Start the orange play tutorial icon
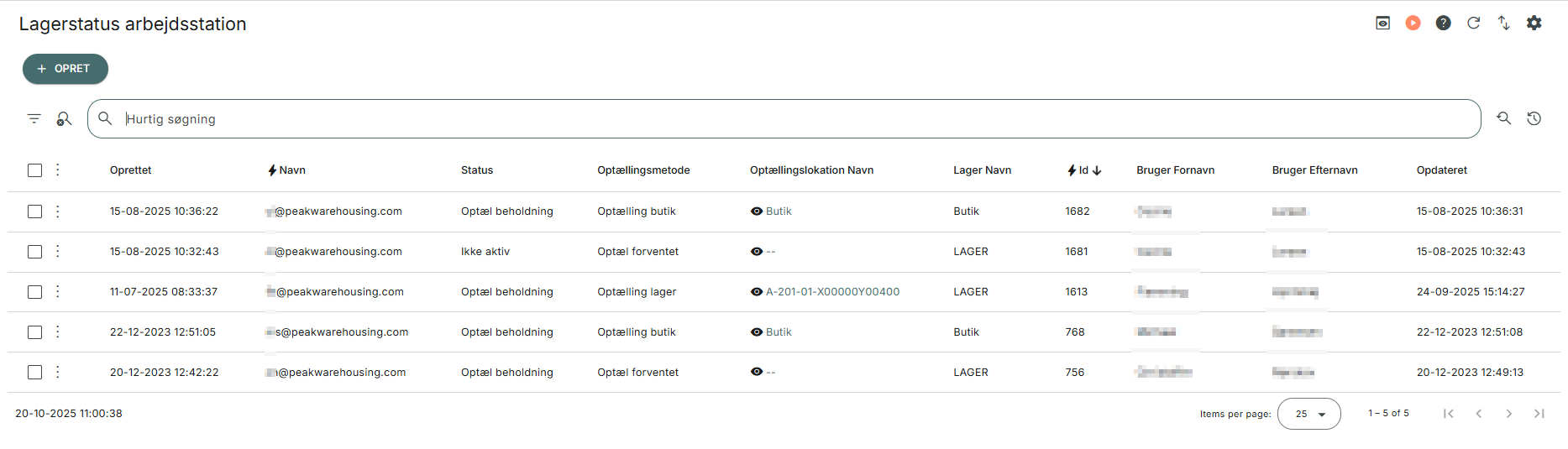The height and width of the screenshot is (449, 1568). [x=1413, y=23]
